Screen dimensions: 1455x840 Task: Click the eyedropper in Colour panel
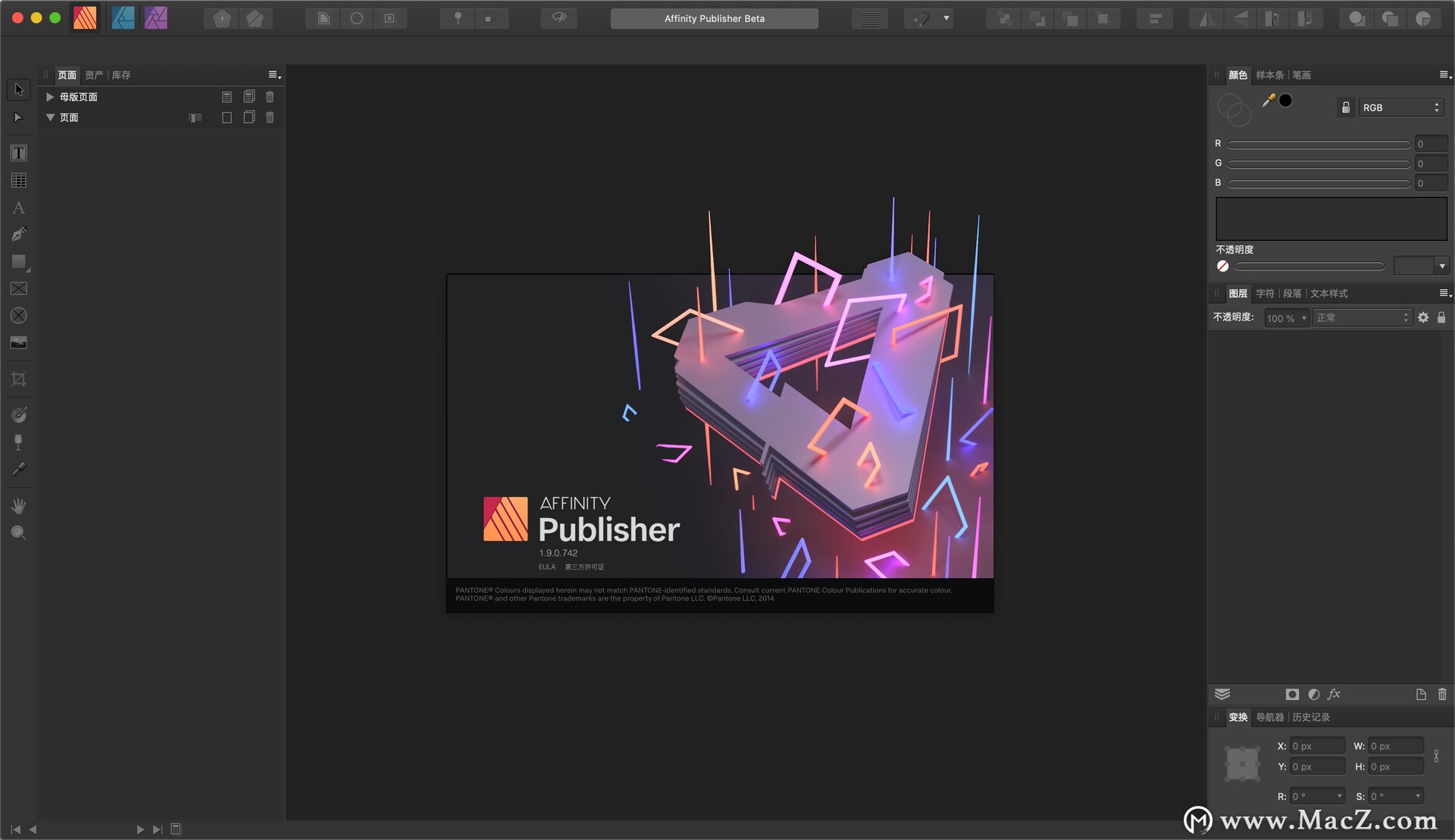tap(1268, 101)
